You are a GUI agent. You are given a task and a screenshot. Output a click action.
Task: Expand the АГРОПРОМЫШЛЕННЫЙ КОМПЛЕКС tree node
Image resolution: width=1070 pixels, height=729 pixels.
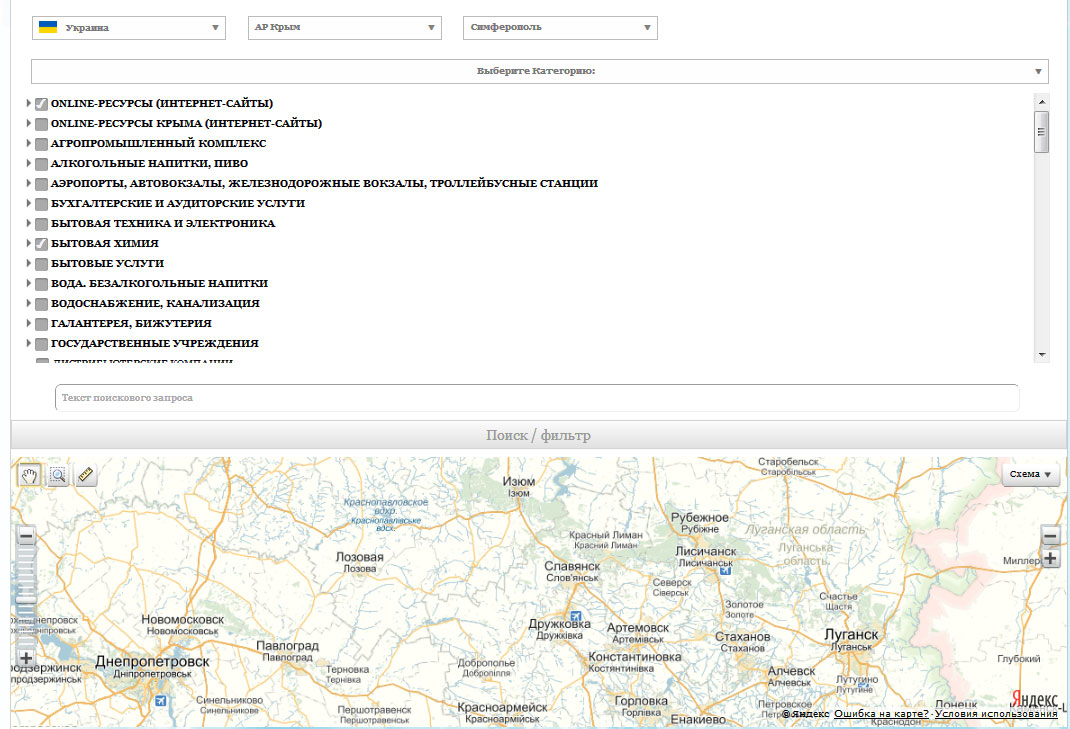click(x=29, y=143)
